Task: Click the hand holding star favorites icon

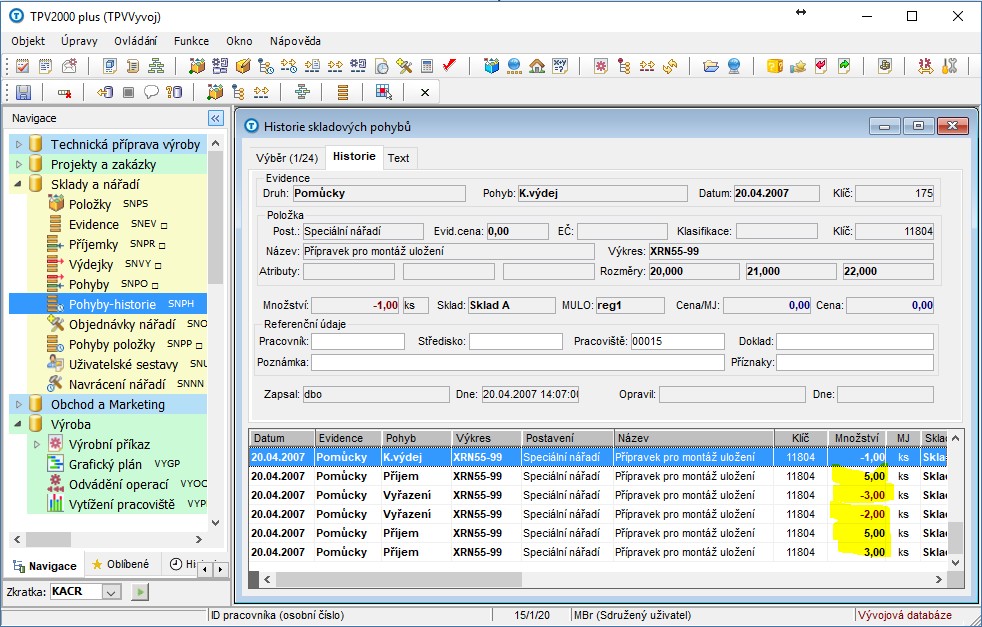Action: tap(798, 66)
